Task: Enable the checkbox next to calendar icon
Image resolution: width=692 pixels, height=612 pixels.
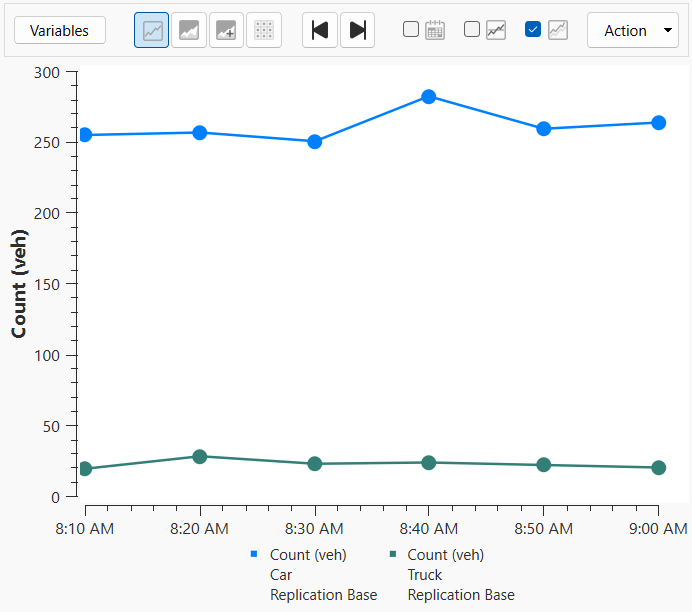Action: pos(411,30)
